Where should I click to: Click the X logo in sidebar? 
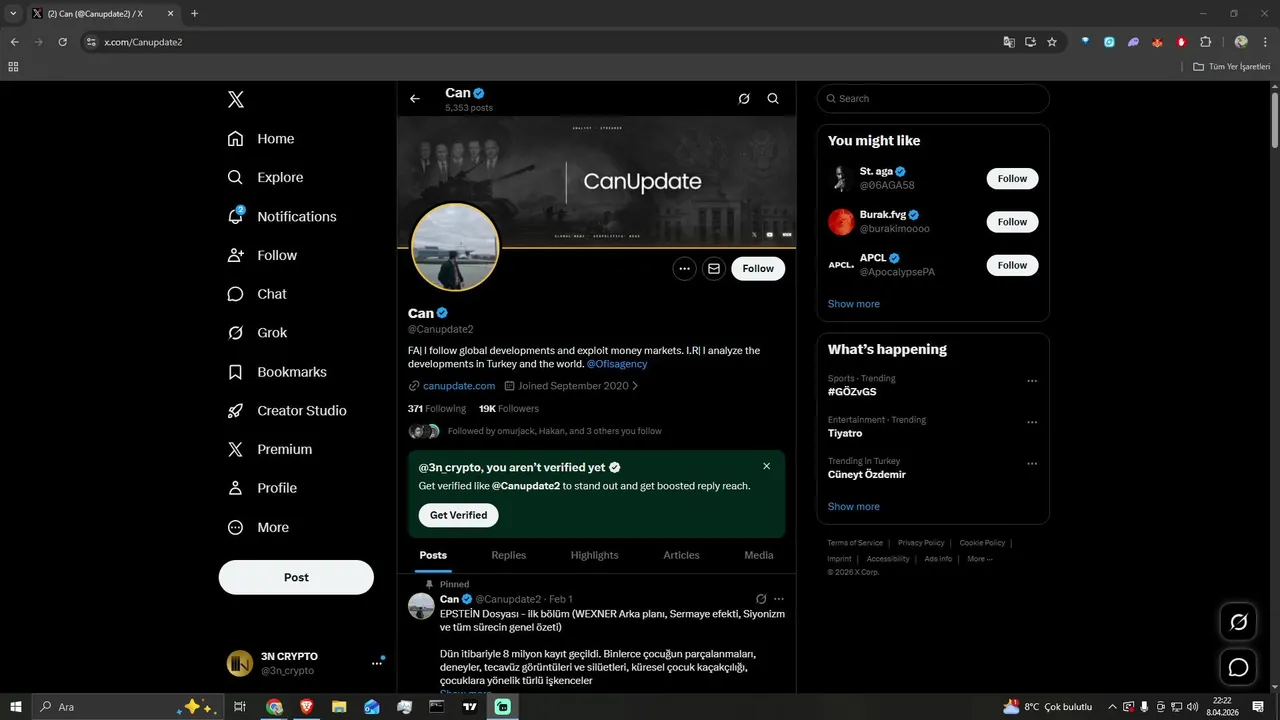[235, 99]
